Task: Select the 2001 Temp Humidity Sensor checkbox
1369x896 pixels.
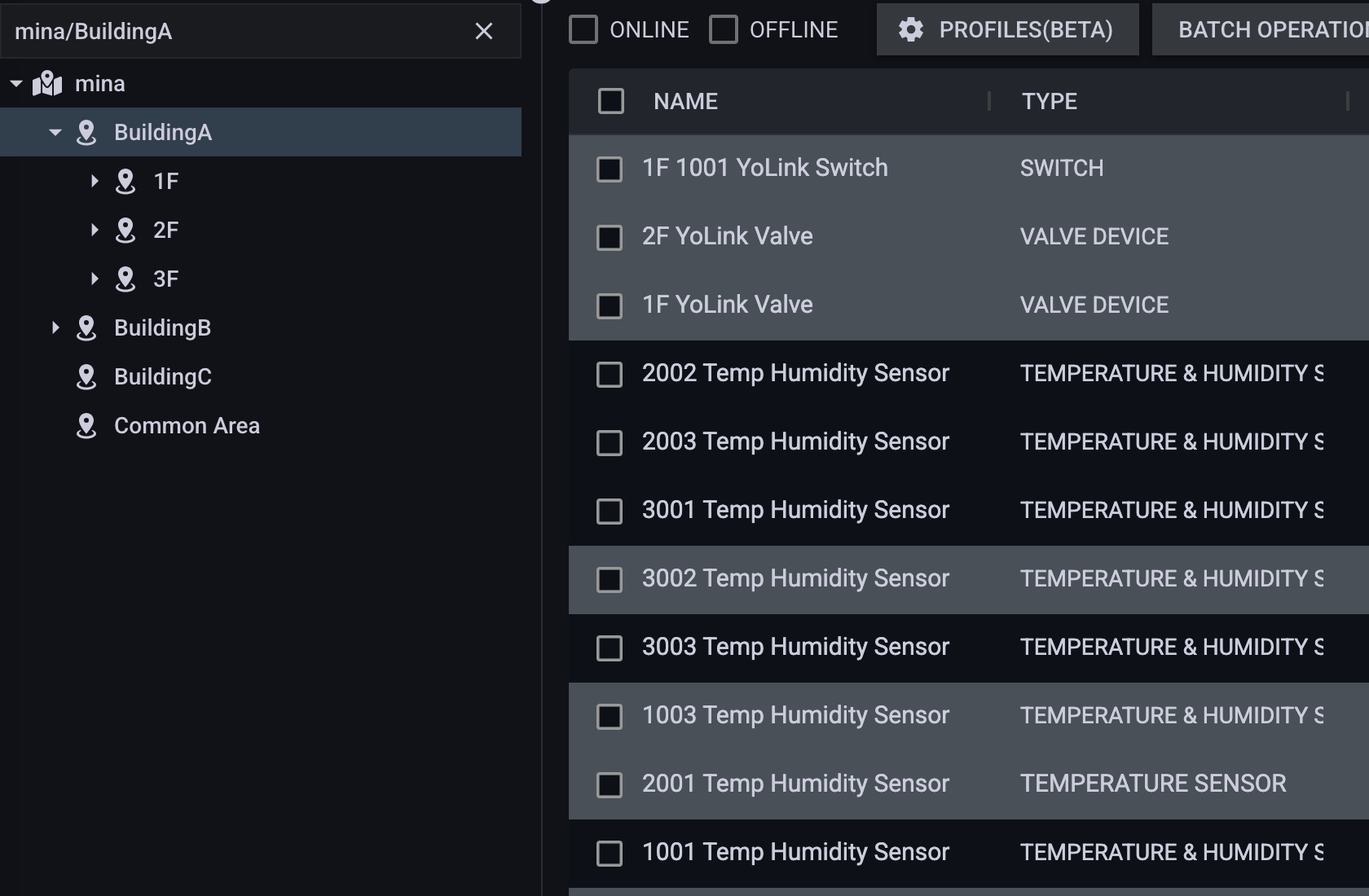Action: click(x=610, y=784)
